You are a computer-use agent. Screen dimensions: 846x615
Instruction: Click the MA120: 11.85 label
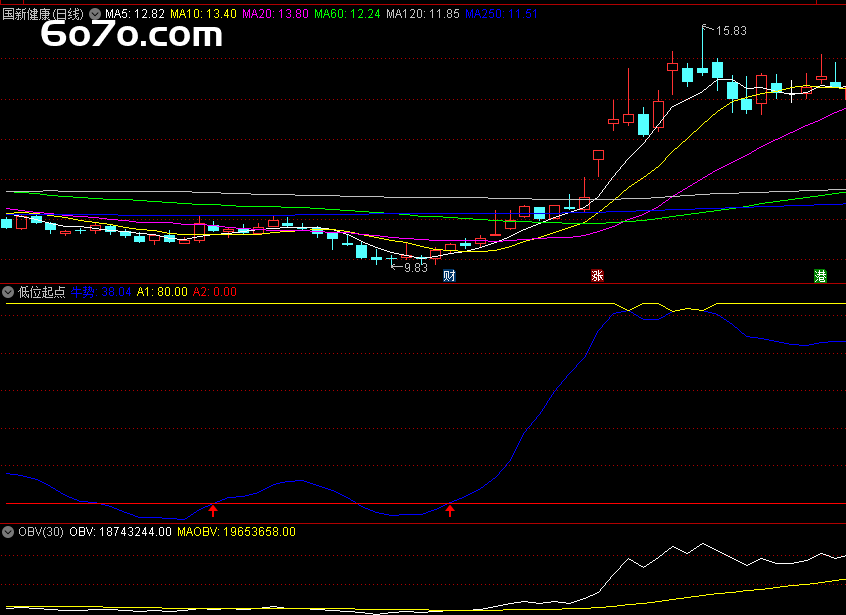click(x=423, y=14)
